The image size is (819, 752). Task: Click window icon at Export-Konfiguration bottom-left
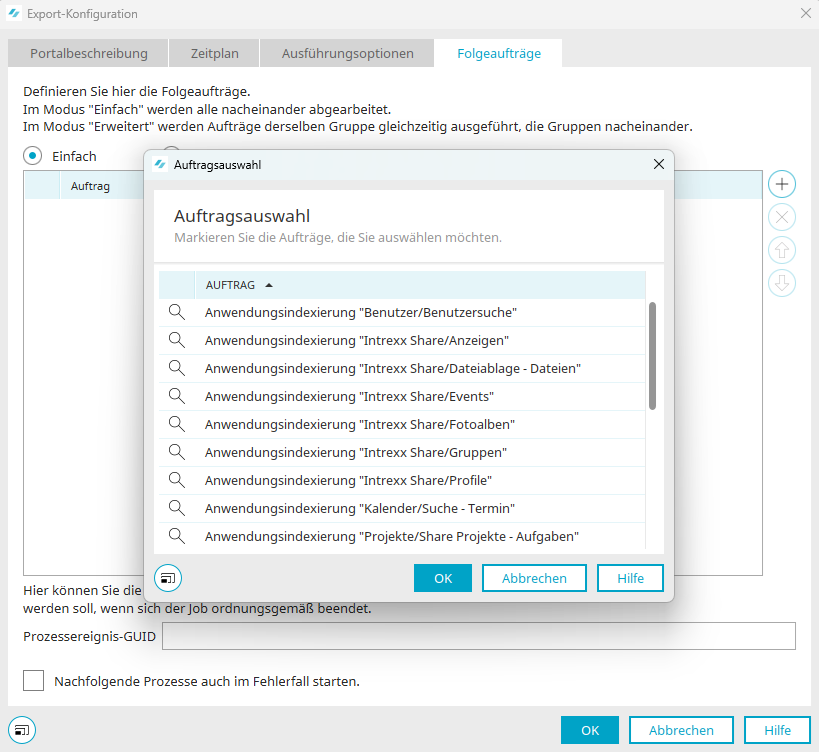coord(23,730)
